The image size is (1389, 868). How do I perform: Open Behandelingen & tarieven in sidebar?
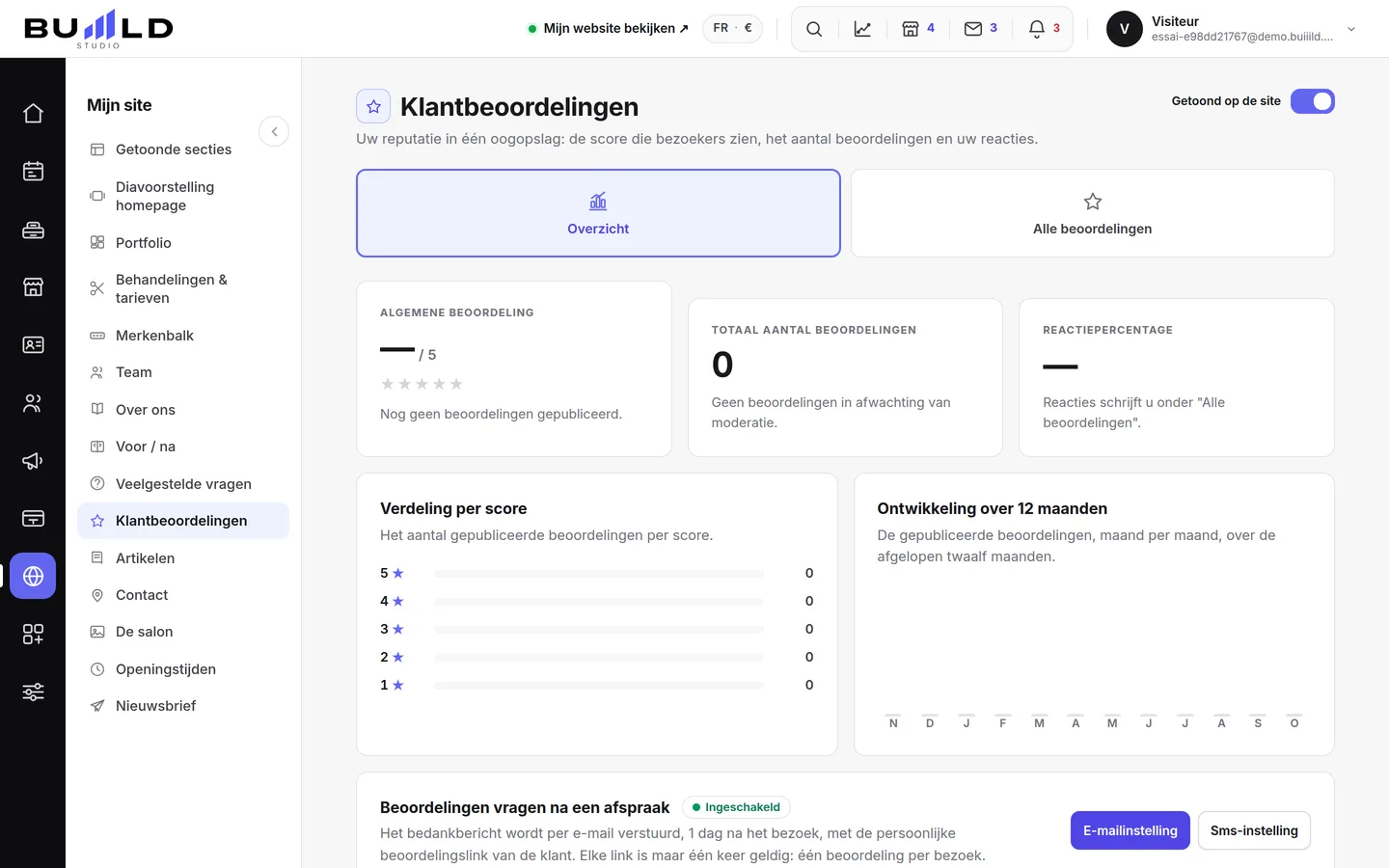click(183, 288)
